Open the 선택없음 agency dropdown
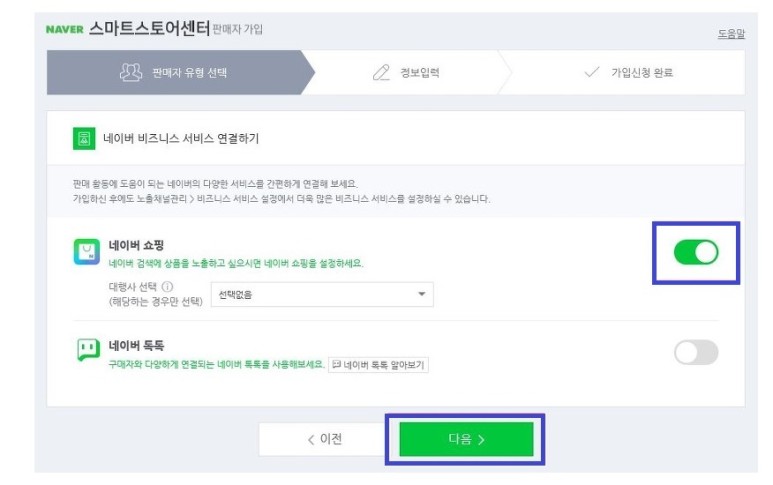The image size is (773, 485). pos(322,294)
